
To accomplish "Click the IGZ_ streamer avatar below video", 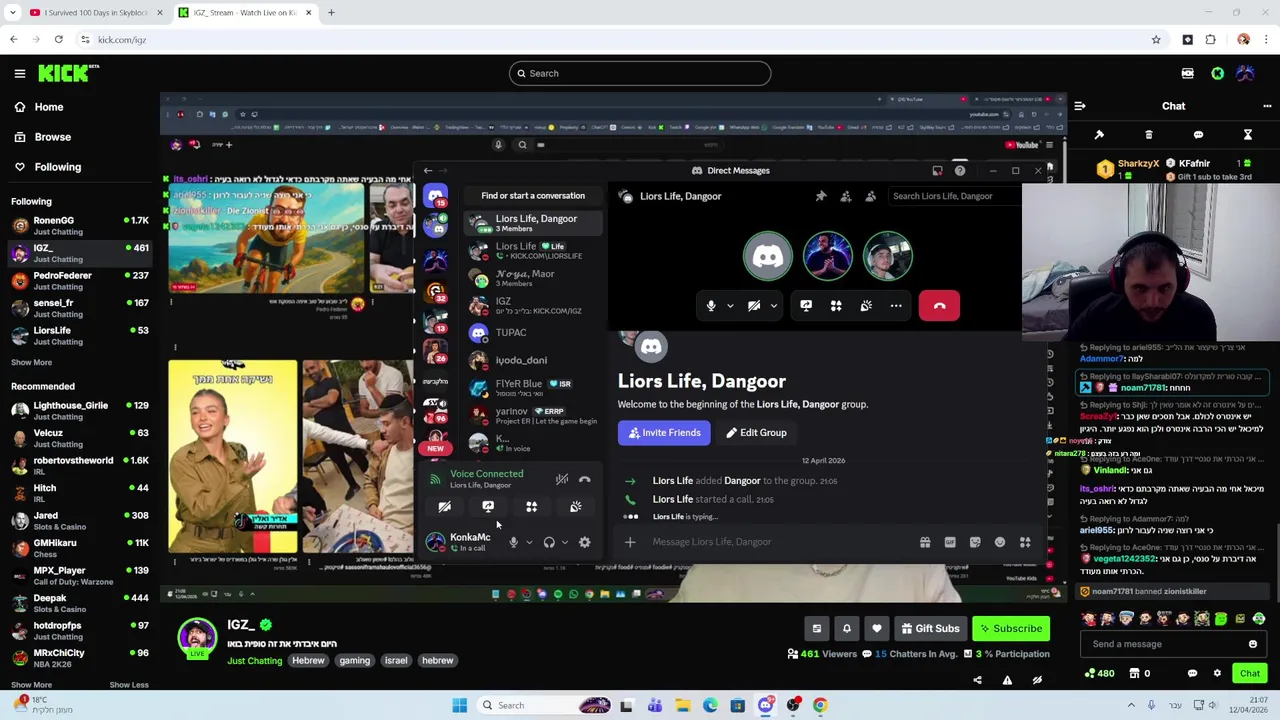I will coord(197,638).
